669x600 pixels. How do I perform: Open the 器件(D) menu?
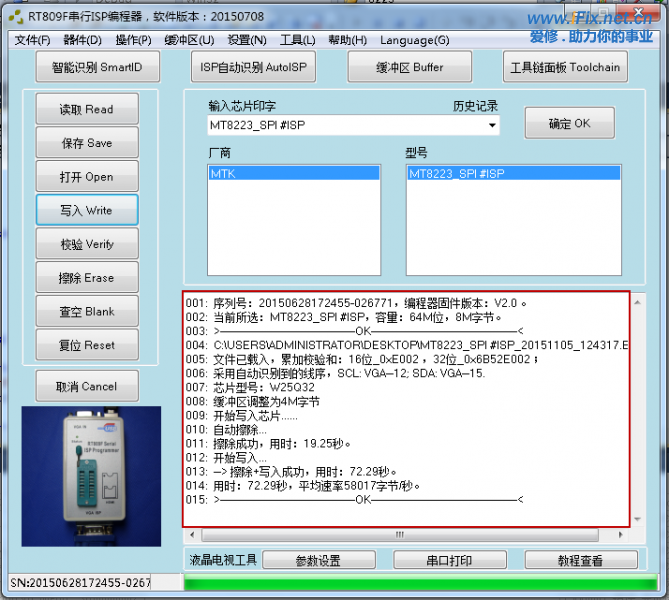click(x=82, y=40)
